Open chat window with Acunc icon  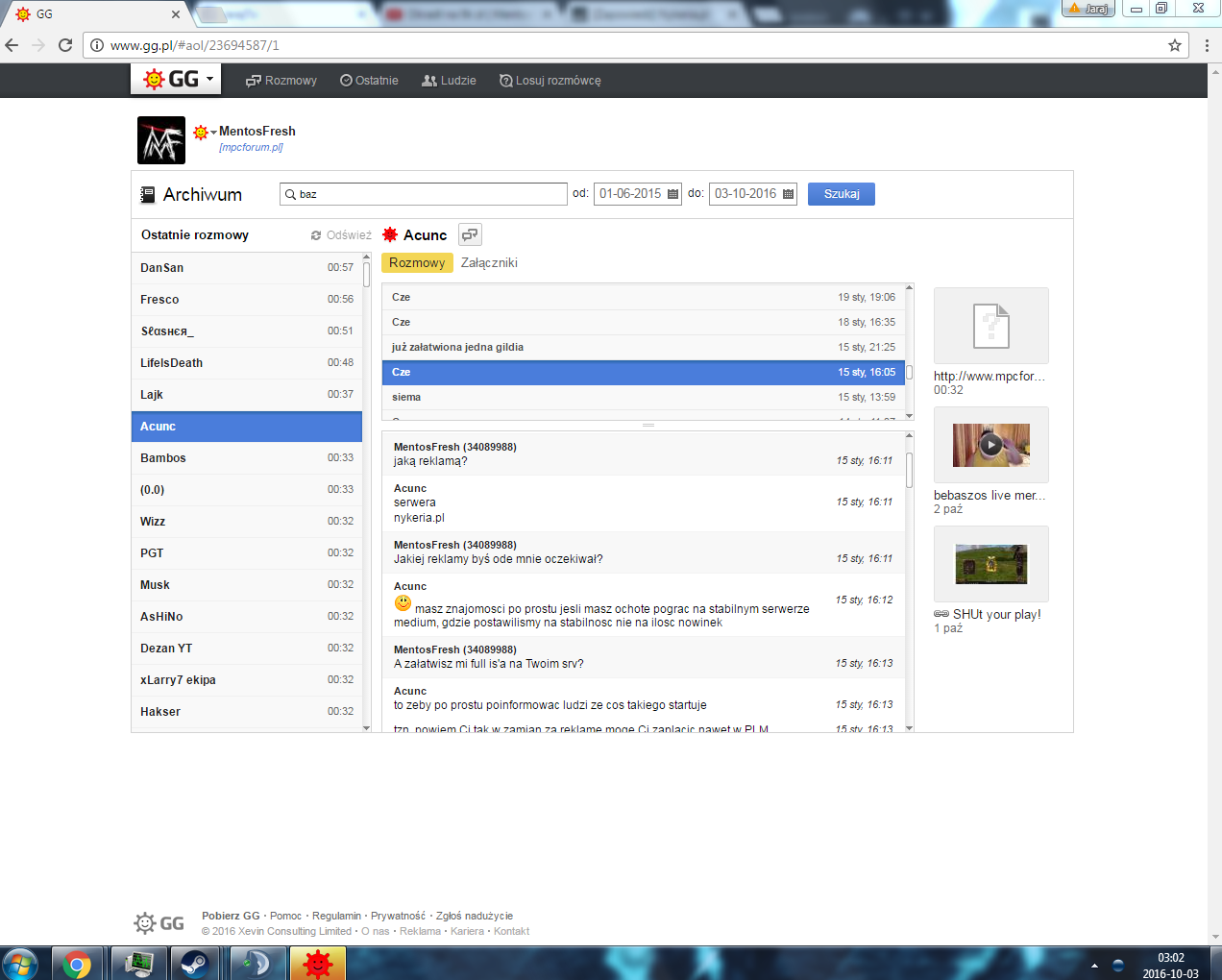pyautogui.click(x=470, y=234)
